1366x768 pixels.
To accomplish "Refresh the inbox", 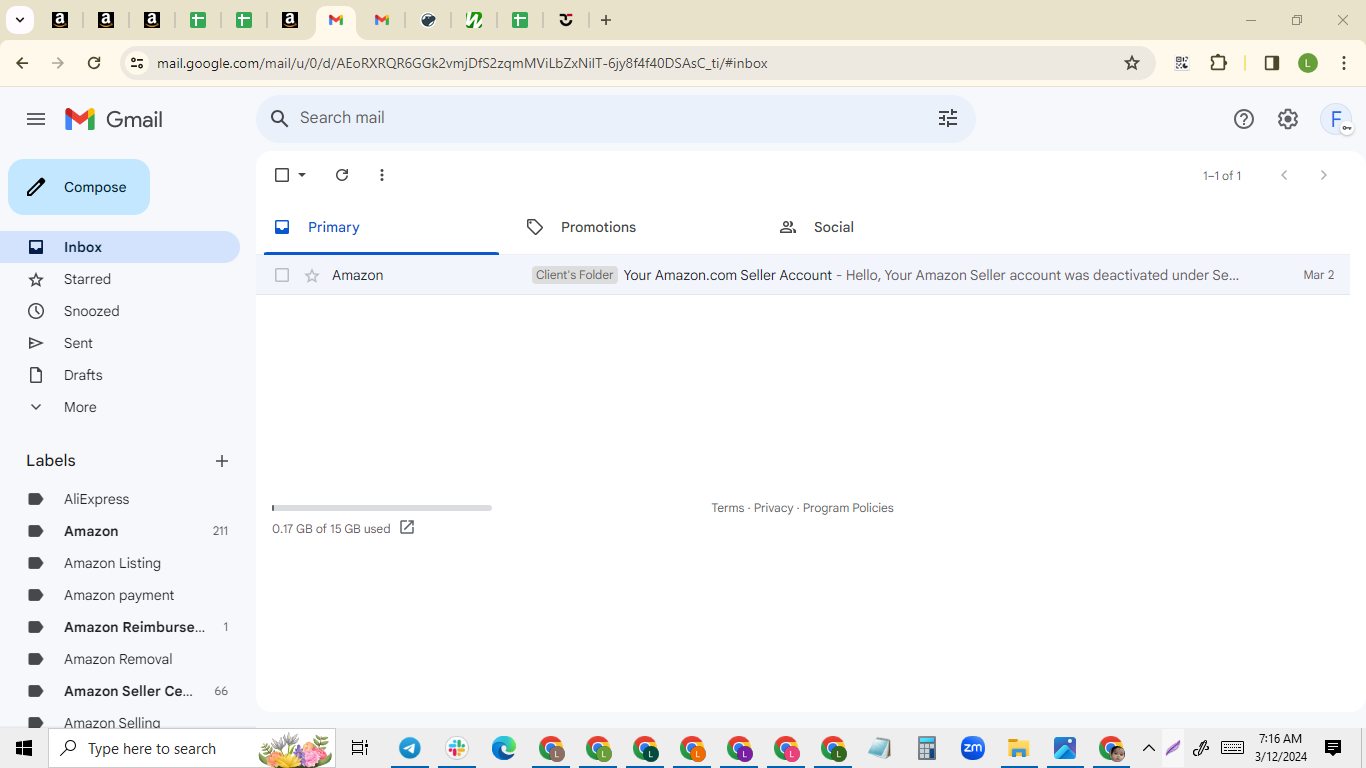I will coord(342,175).
